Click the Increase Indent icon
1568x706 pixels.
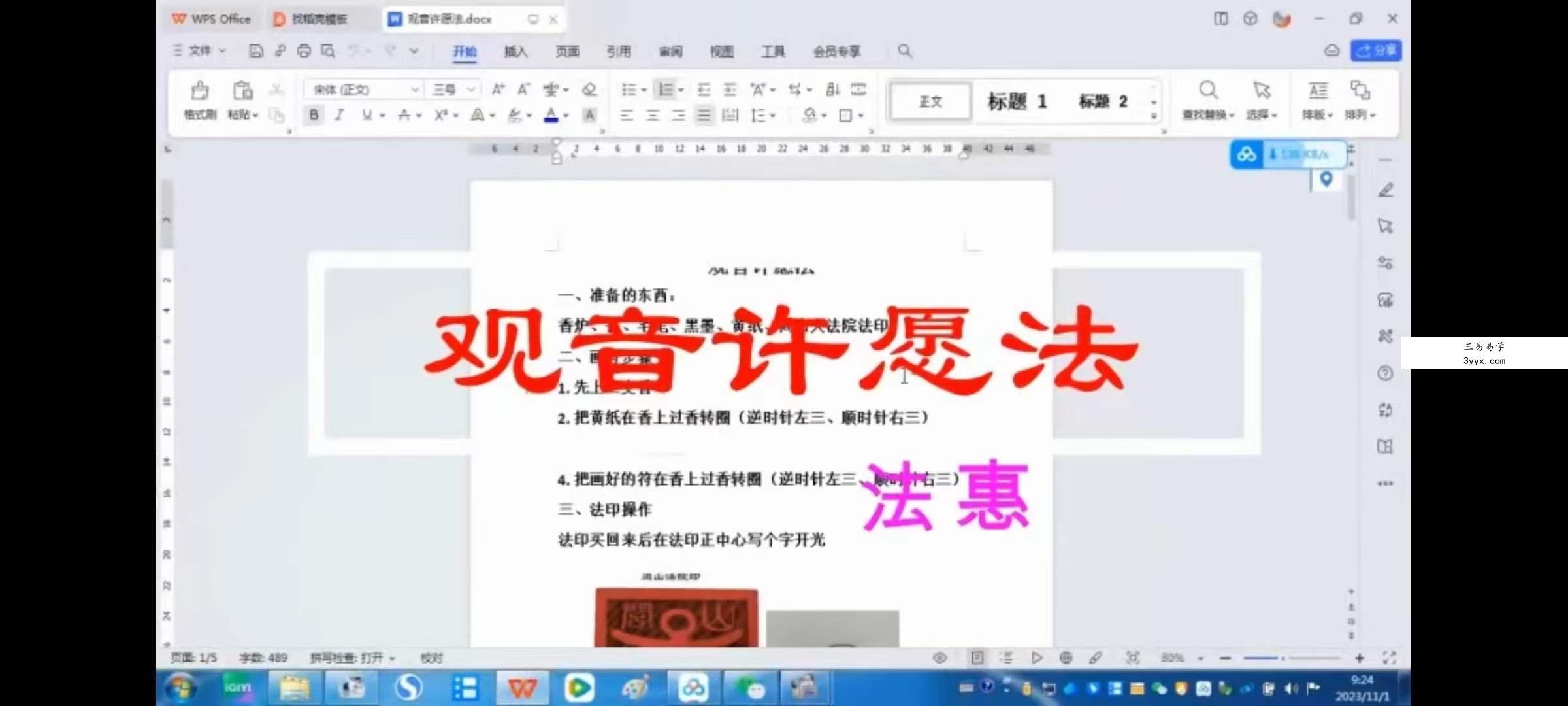(730, 89)
